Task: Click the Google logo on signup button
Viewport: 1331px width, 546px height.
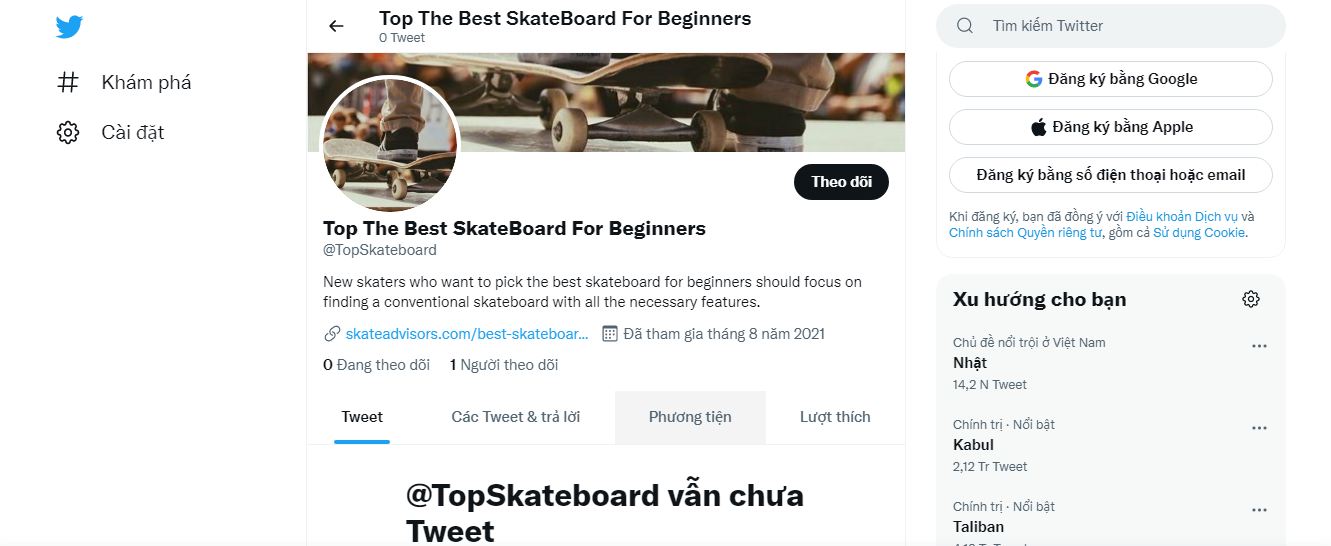Action: (x=1034, y=79)
